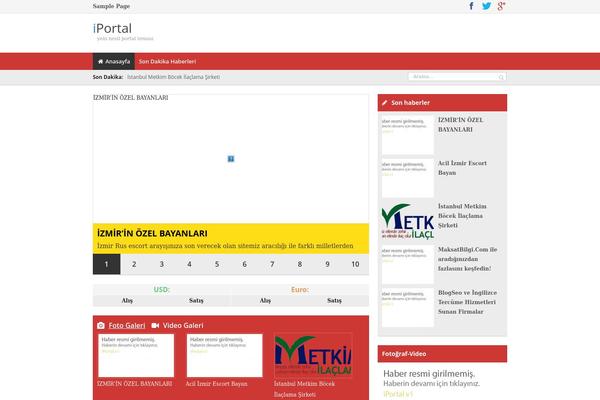Click gallery thumbnail above İZMİR'İN ÖZEL BAYANLARI
The image size is (600, 400).
click(136, 356)
